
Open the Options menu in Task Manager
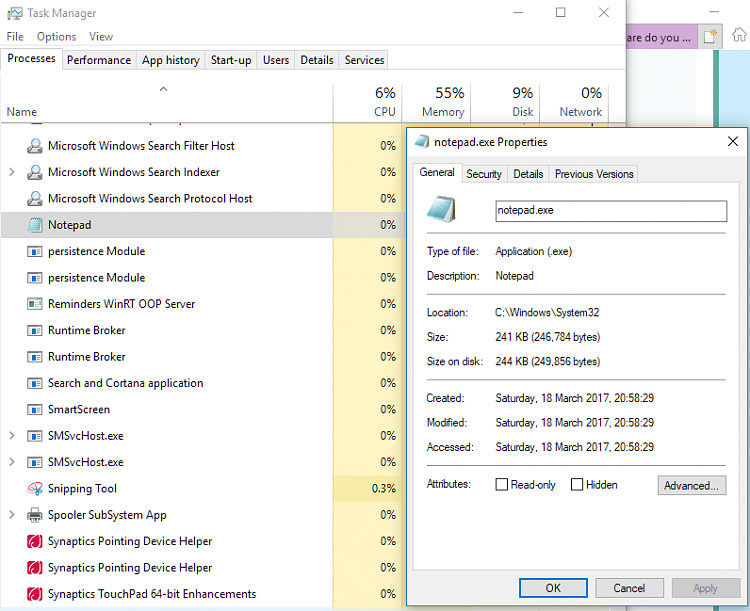(x=56, y=36)
